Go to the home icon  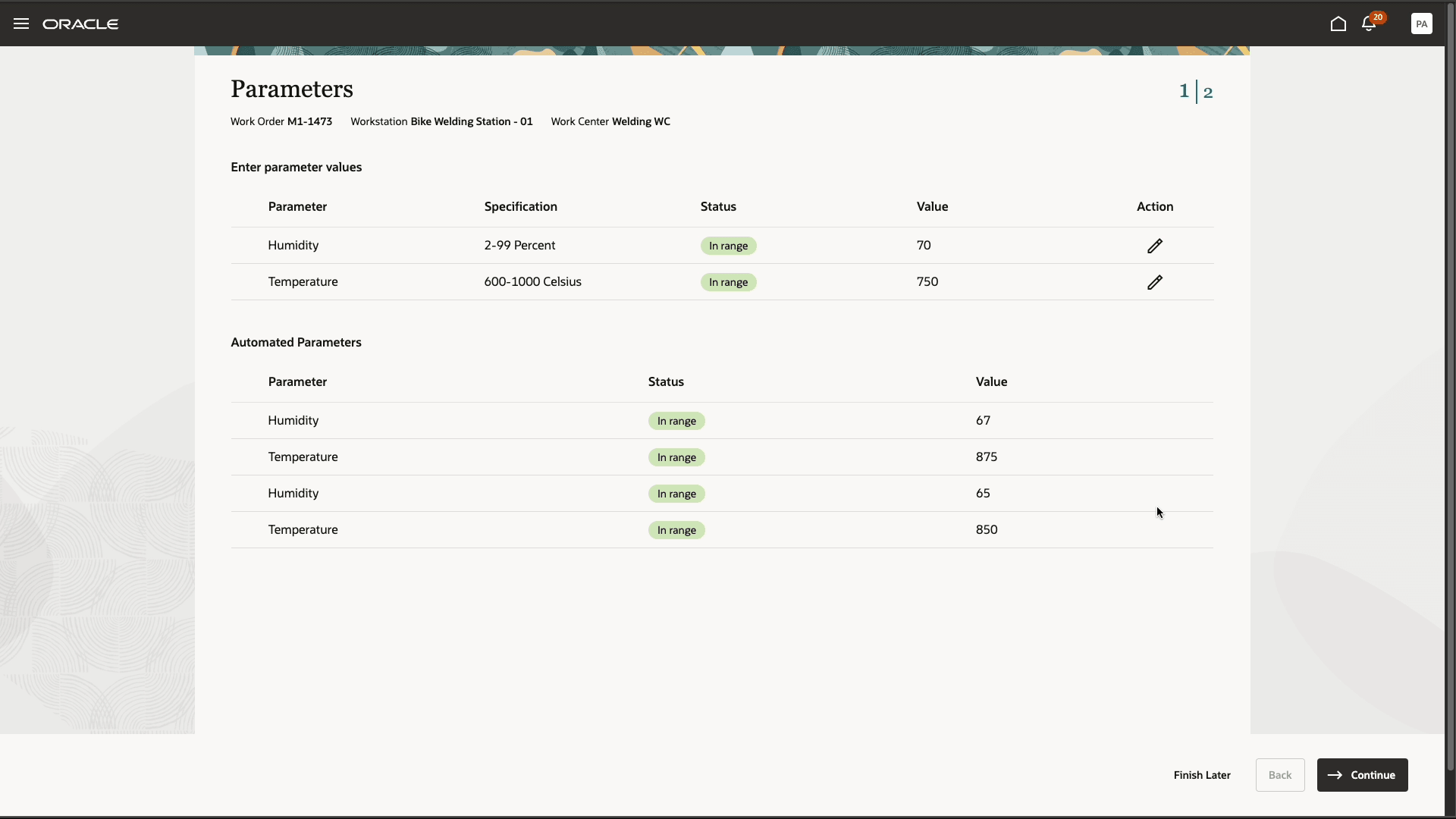[1338, 24]
